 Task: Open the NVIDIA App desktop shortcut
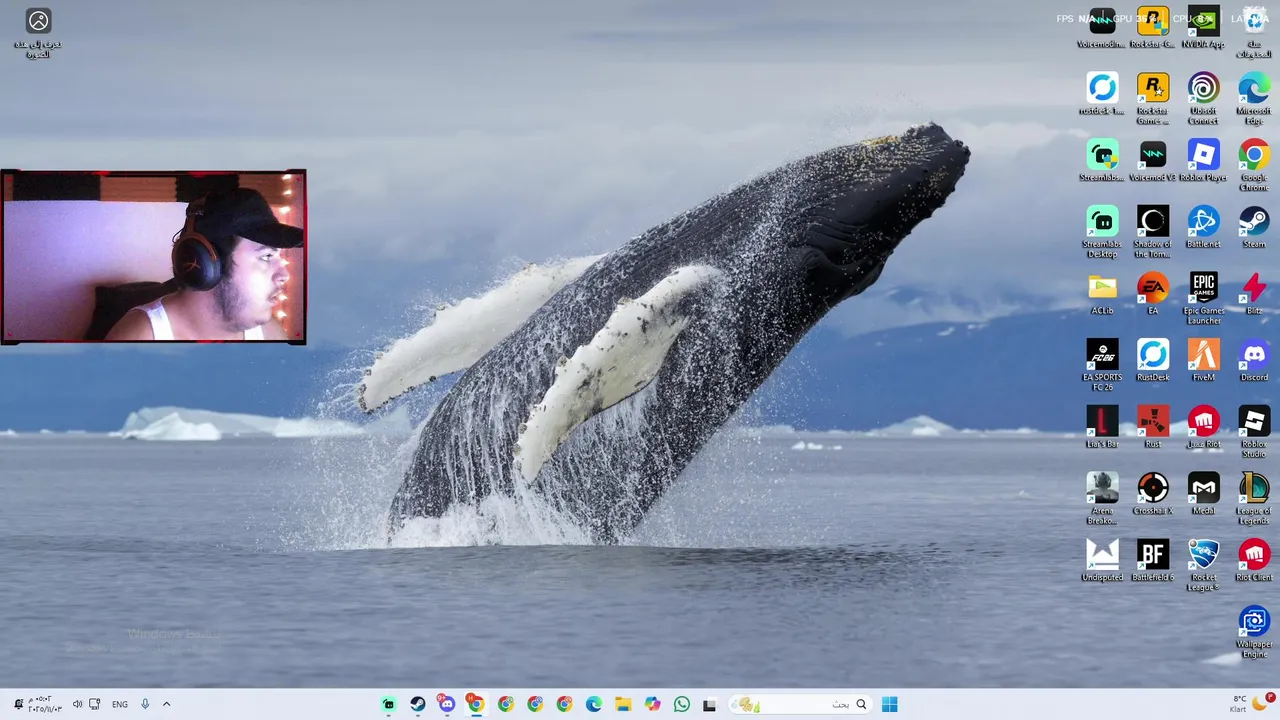click(x=1203, y=28)
